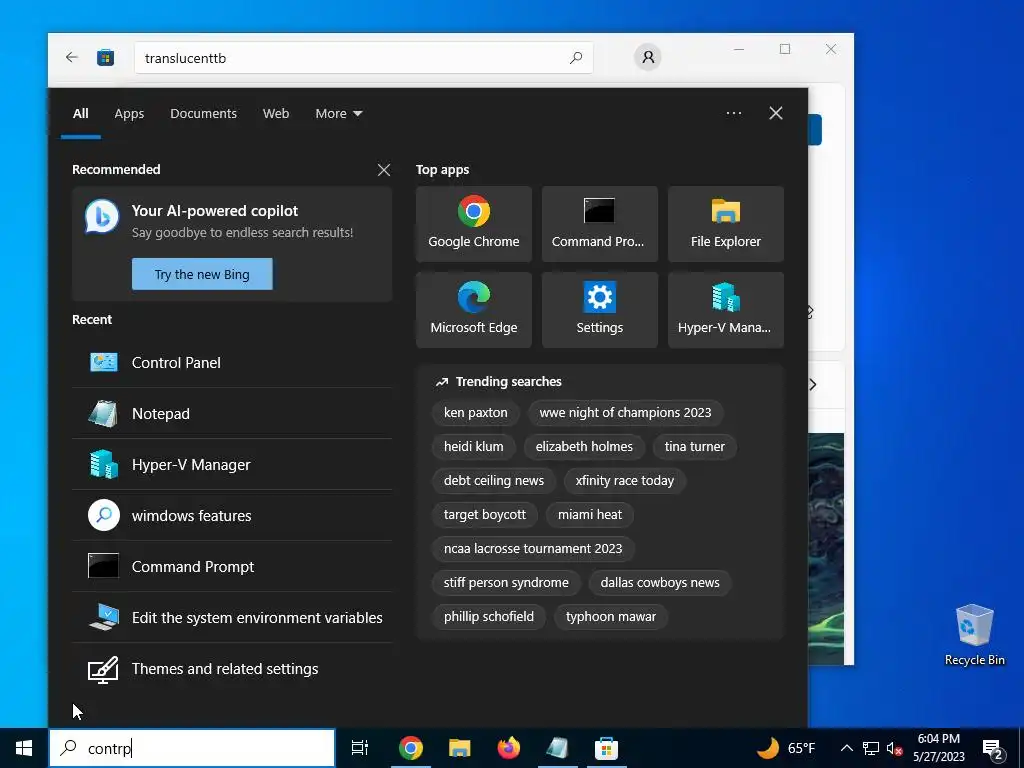This screenshot has height=768, width=1024.
Task: Search trending 'ncaa lacrosse tournament 2023'
Action: pos(533,549)
